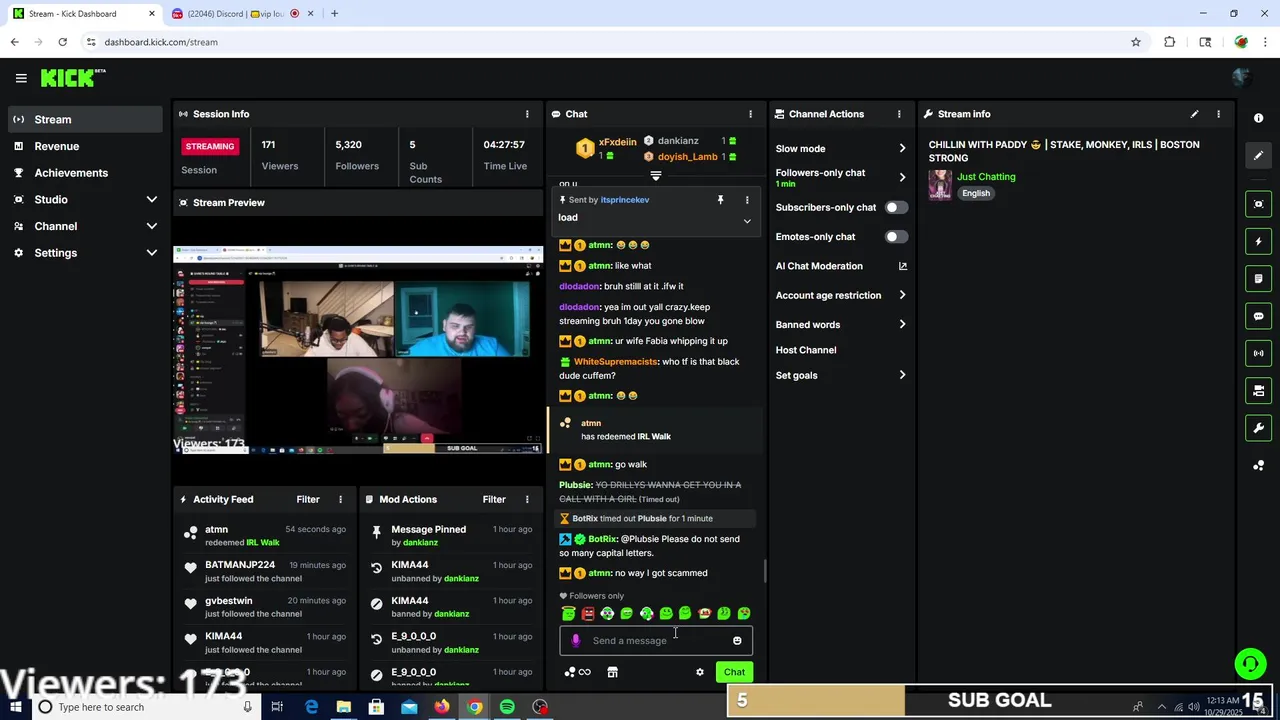Screen dimensions: 1280x720
Task: Open Channel Actions three-dot menu
Action: pyautogui.click(x=899, y=114)
